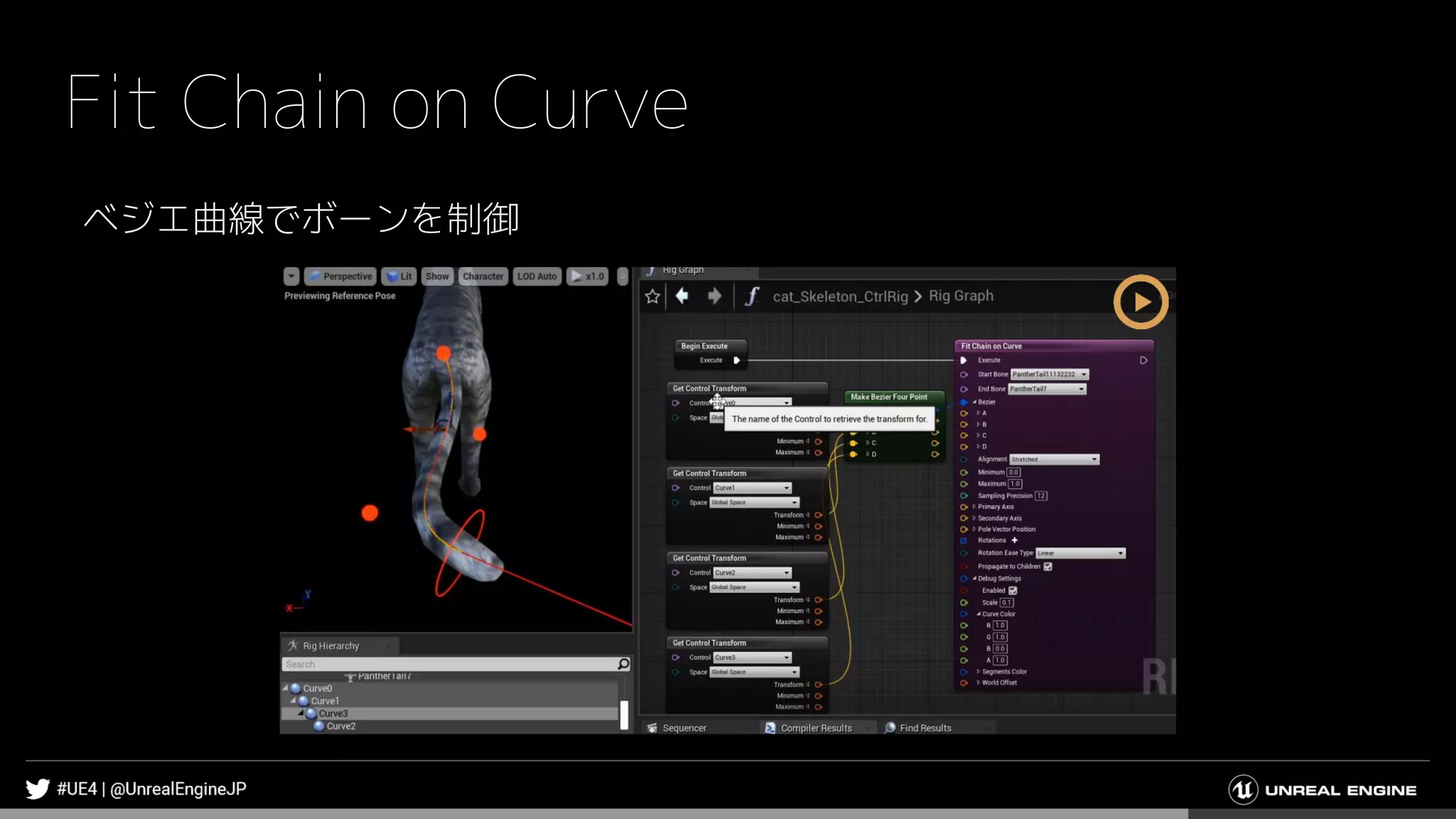Click the favorites star icon in graph toolbar
Viewport: 1456px width, 819px height.
tap(653, 296)
